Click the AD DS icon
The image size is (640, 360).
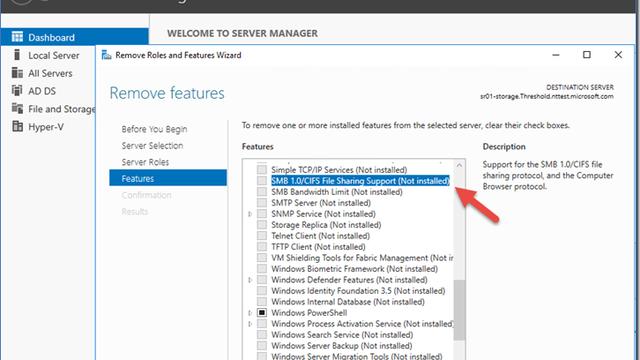pyautogui.click(x=17, y=90)
